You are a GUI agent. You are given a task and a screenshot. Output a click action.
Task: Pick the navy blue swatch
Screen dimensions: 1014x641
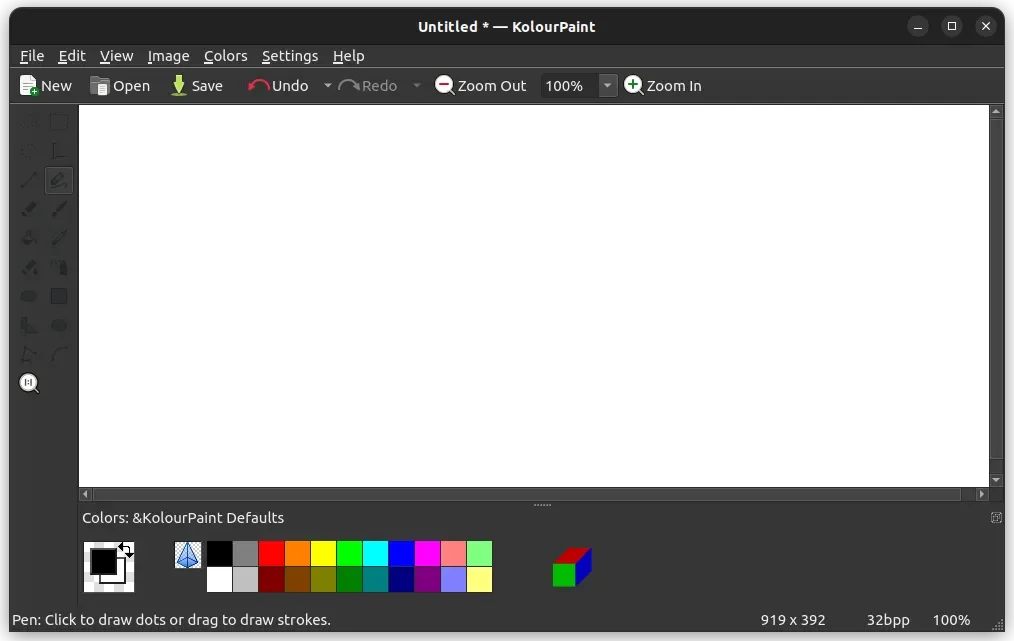tap(402, 580)
